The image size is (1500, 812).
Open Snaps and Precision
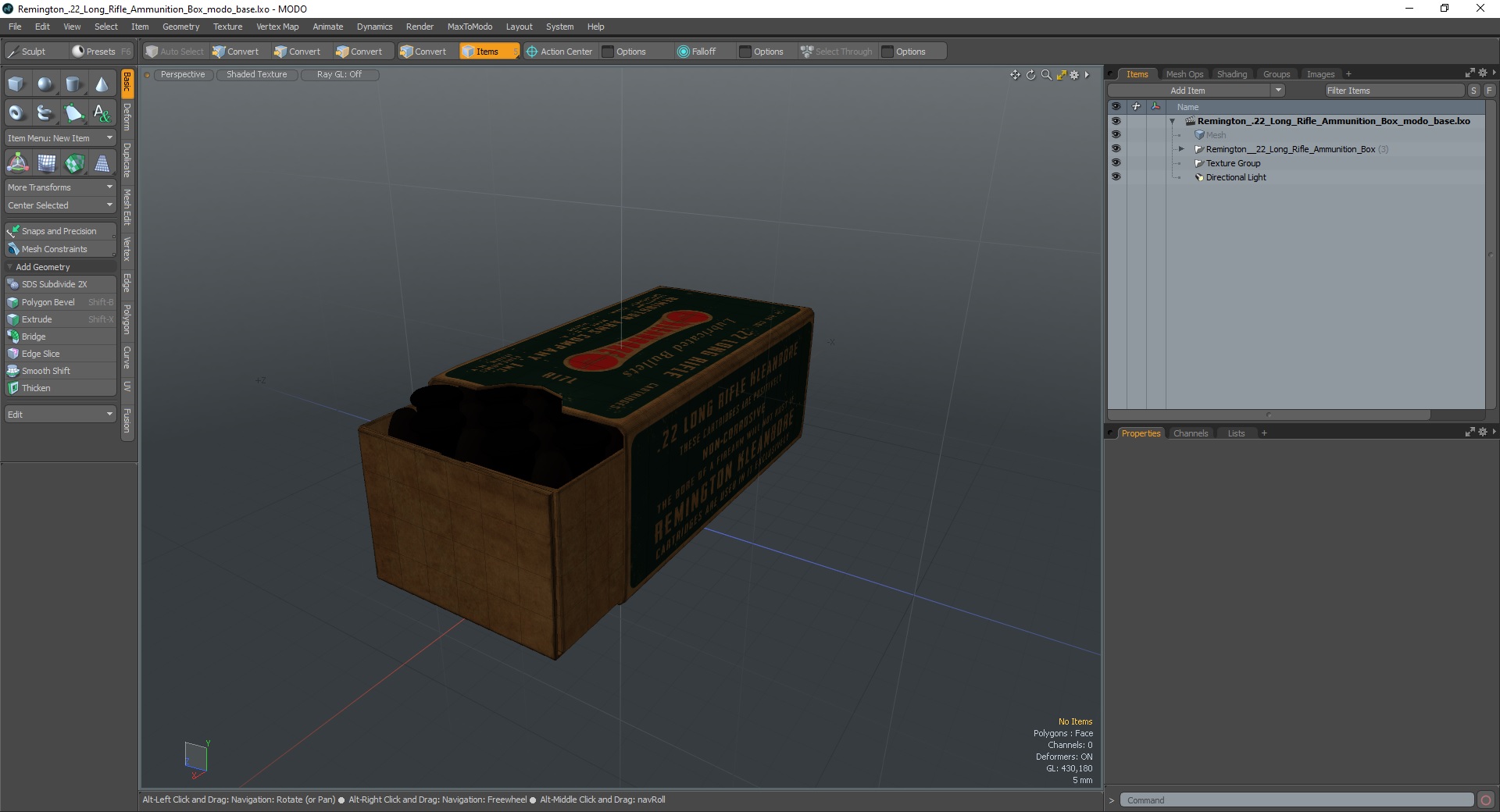(x=60, y=231)
